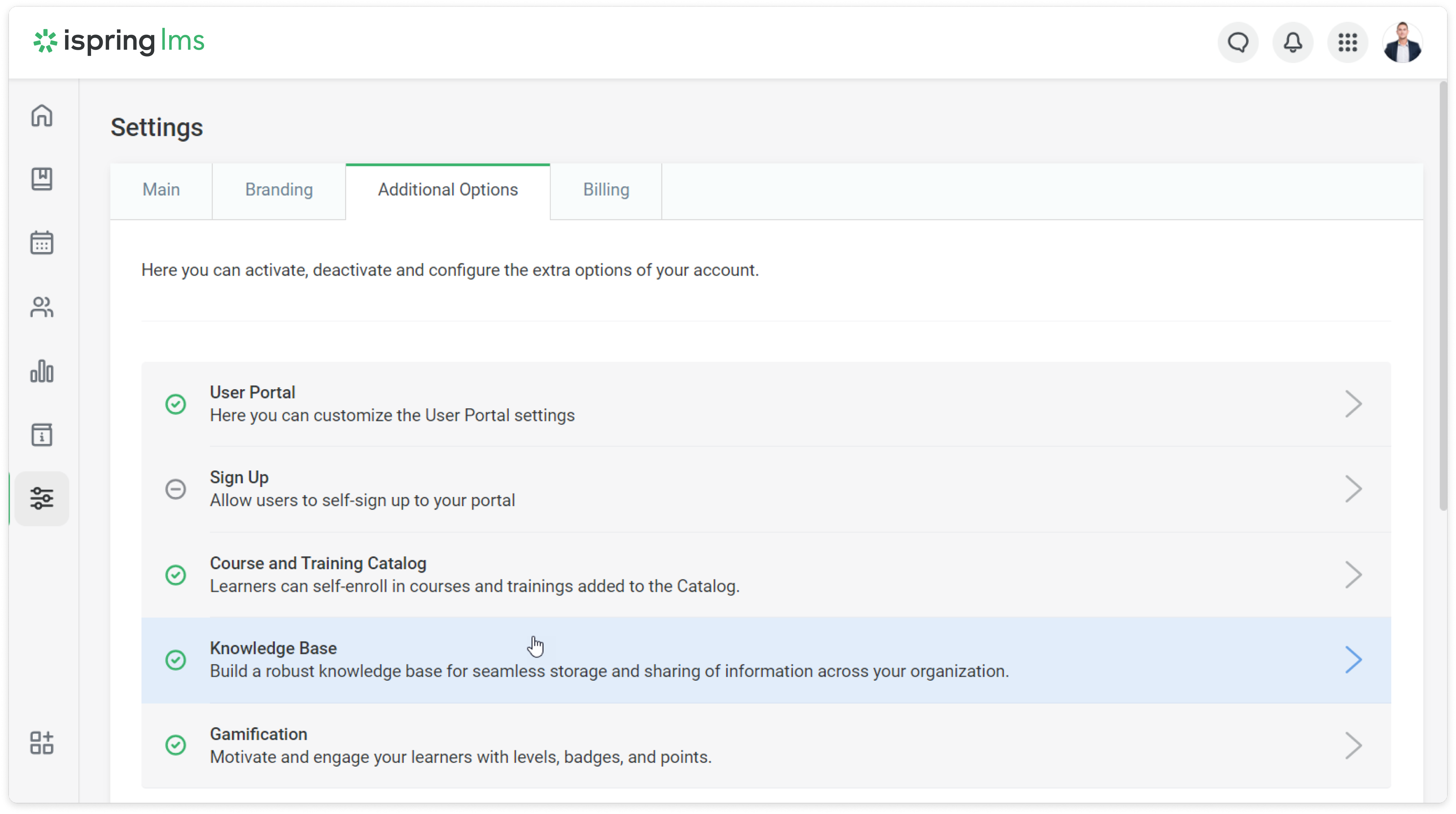Open the users icon in sidebar
1456x814 pixels.
point(42,307)
